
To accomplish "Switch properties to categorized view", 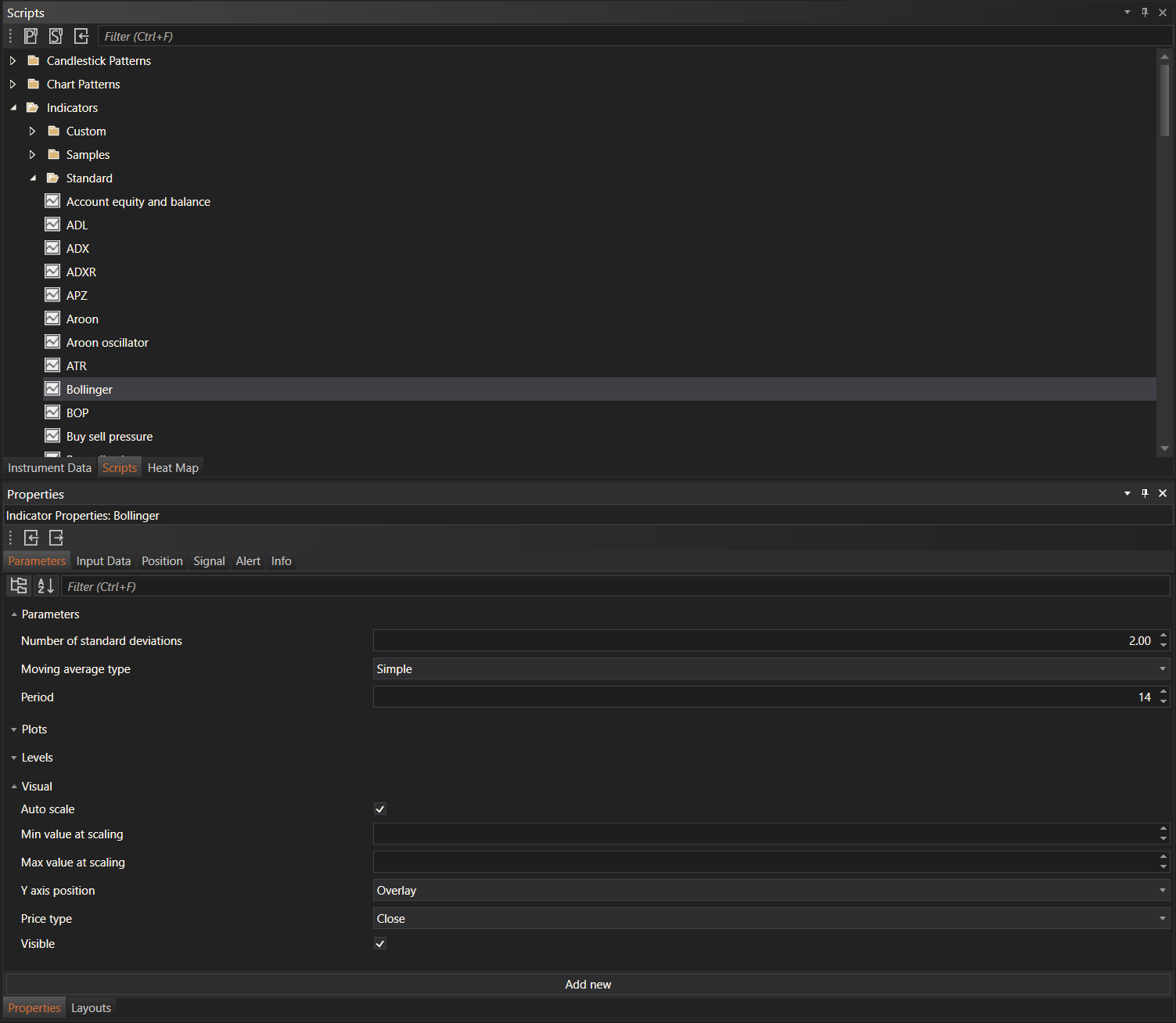I will coord(19,585).
